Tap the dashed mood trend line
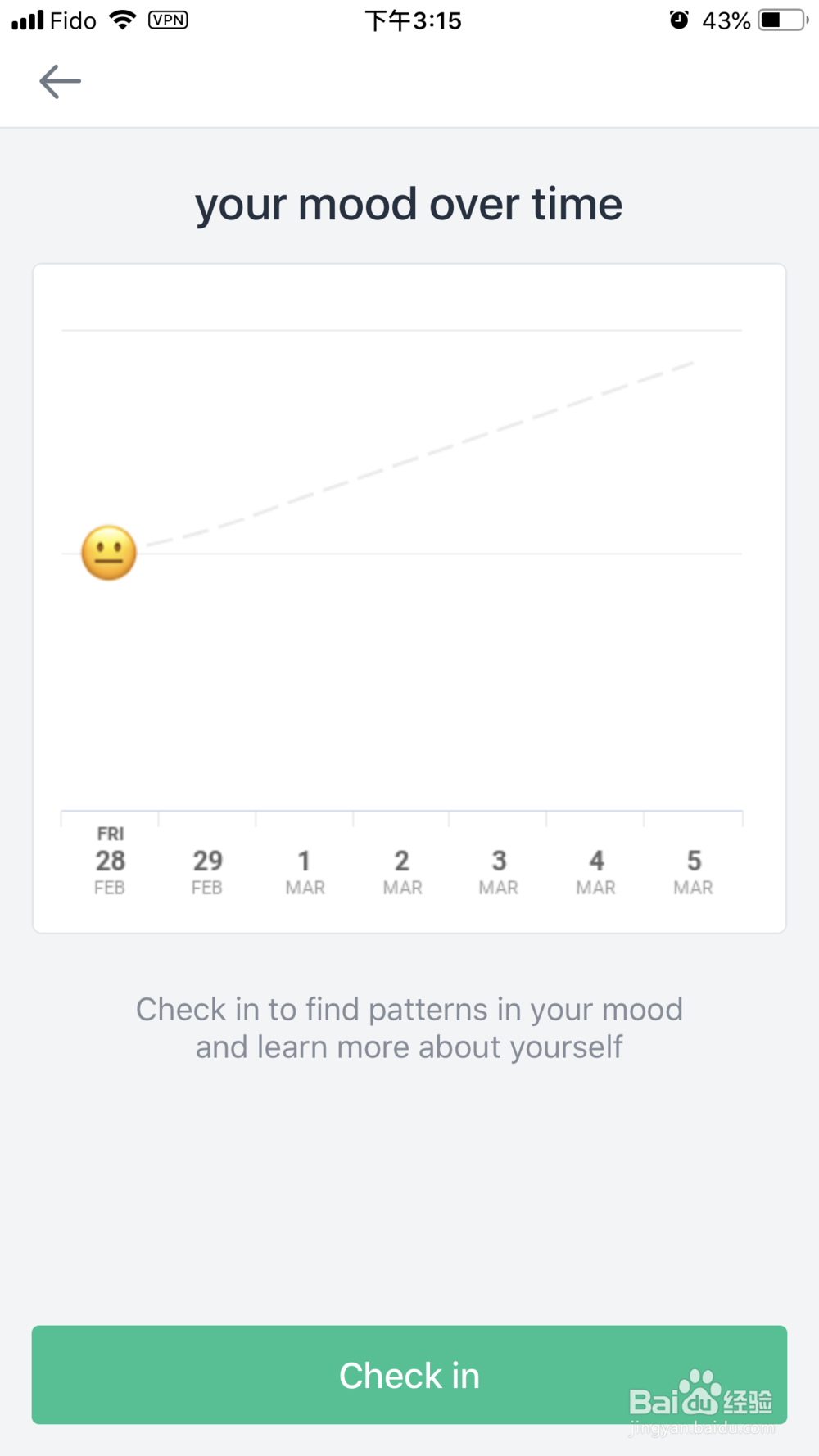This screenshot has height=1456, width=819. click(x=420, y=454)
